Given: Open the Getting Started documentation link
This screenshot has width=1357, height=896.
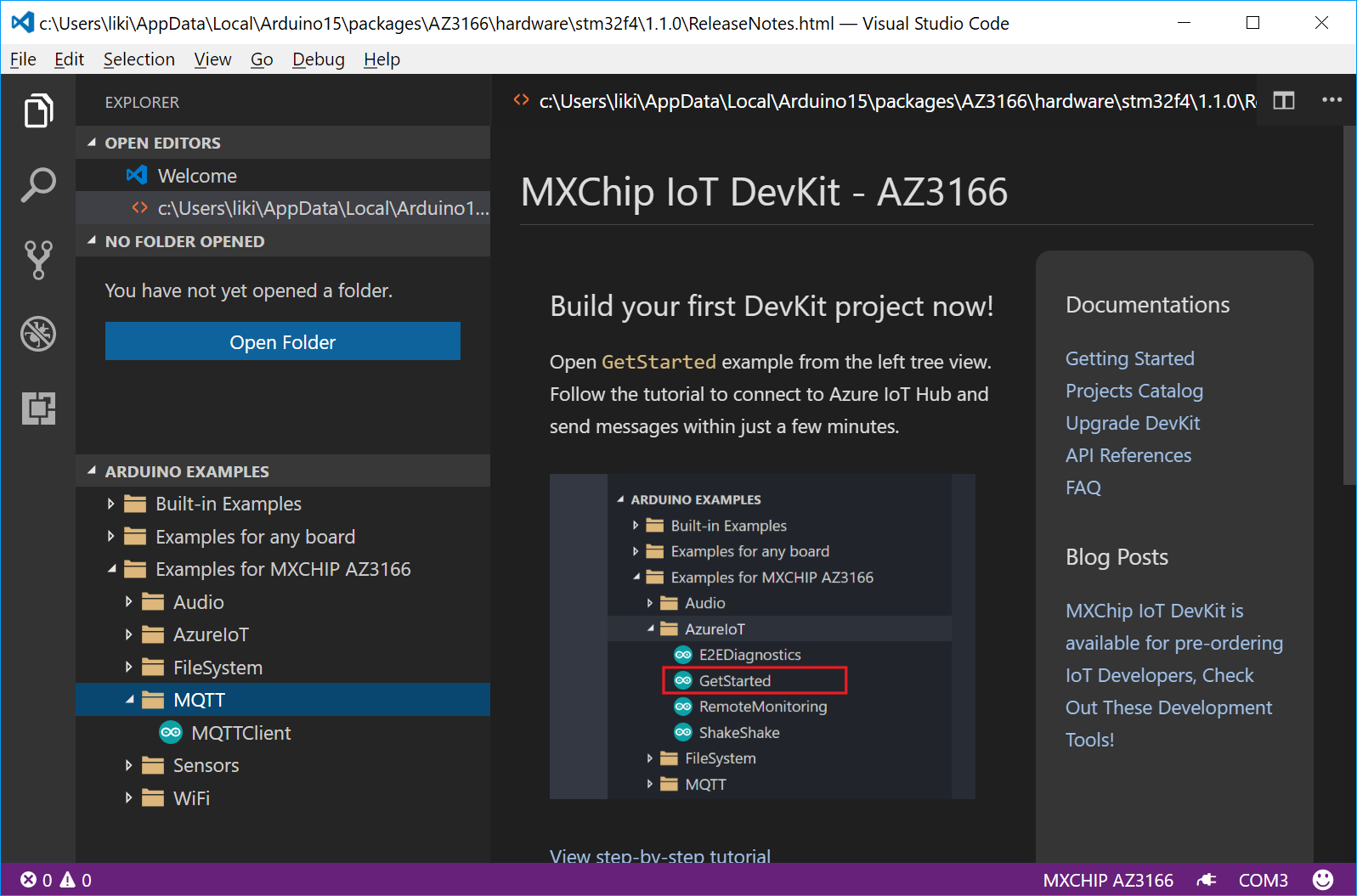Looking at the screenshot, I should [x=1129, y=358].
